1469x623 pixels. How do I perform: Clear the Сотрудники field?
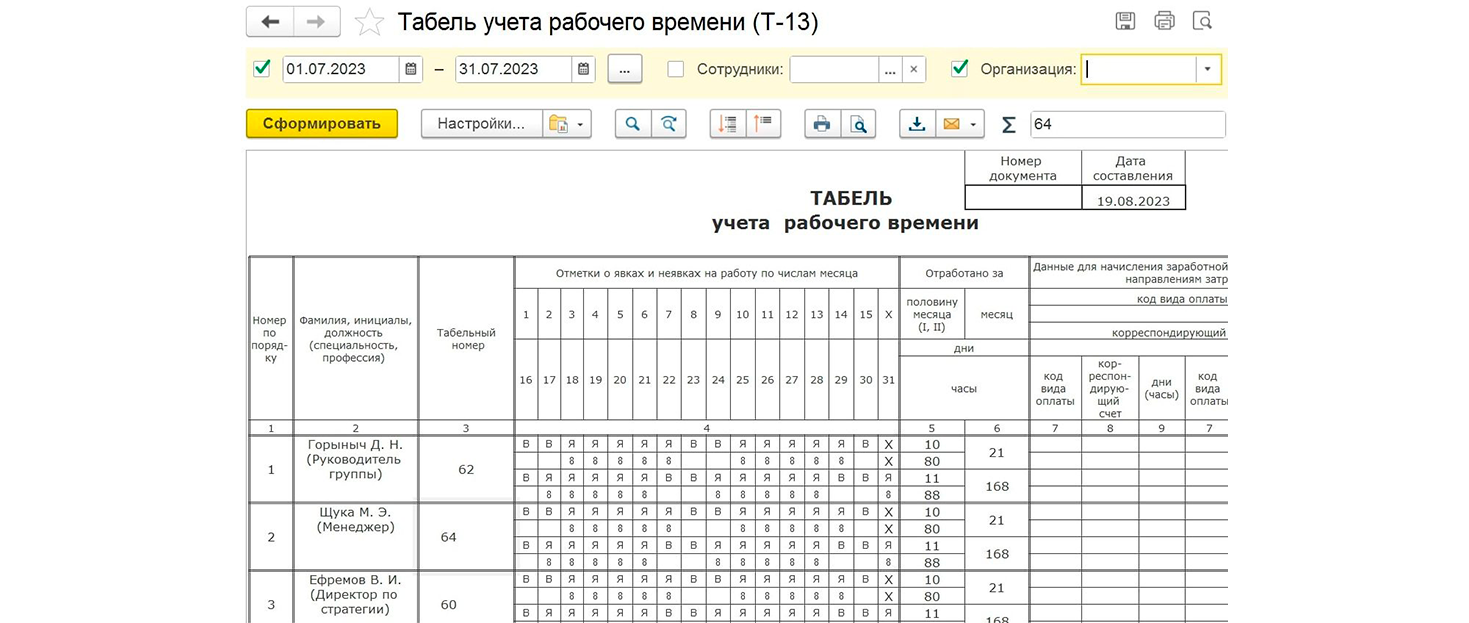(913, 69)
